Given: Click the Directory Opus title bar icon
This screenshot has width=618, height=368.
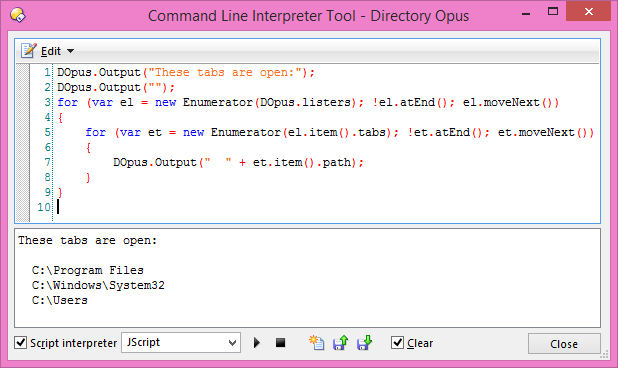Looking at the screenshot, I should (18, 15).
